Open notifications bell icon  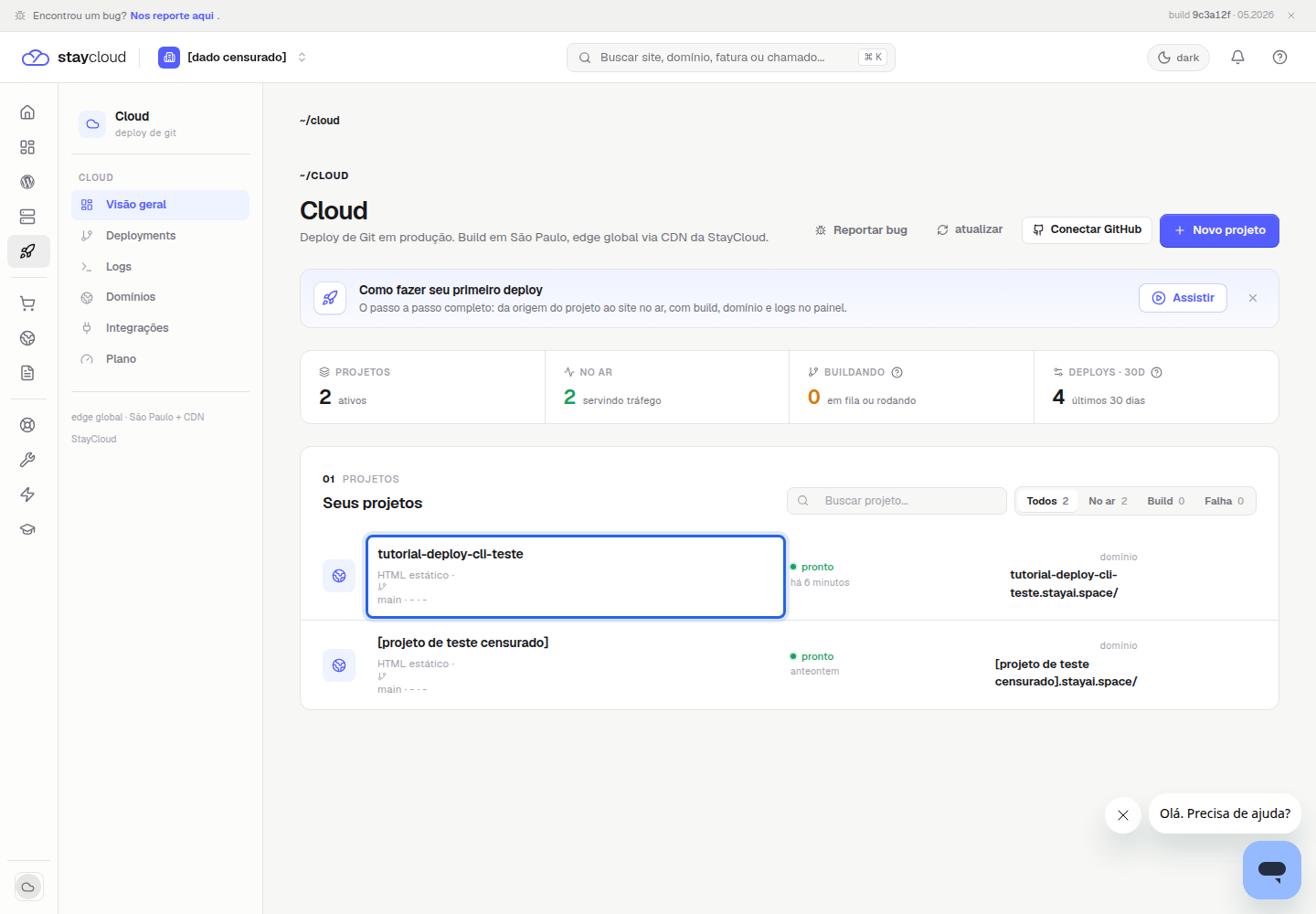1237,58
